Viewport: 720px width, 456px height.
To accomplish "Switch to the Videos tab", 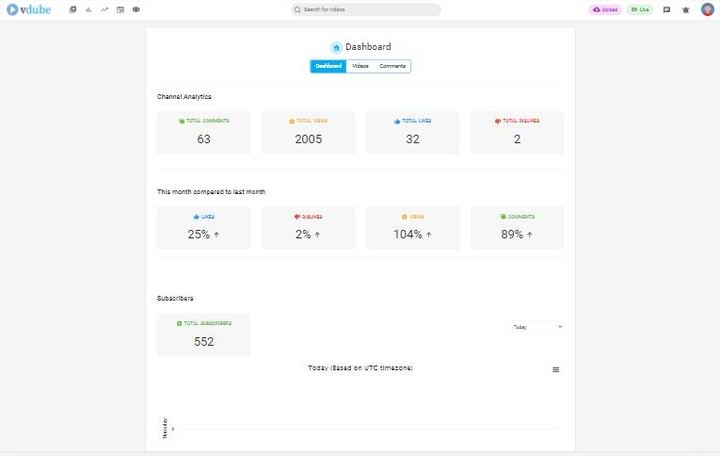I will (360, 66).
